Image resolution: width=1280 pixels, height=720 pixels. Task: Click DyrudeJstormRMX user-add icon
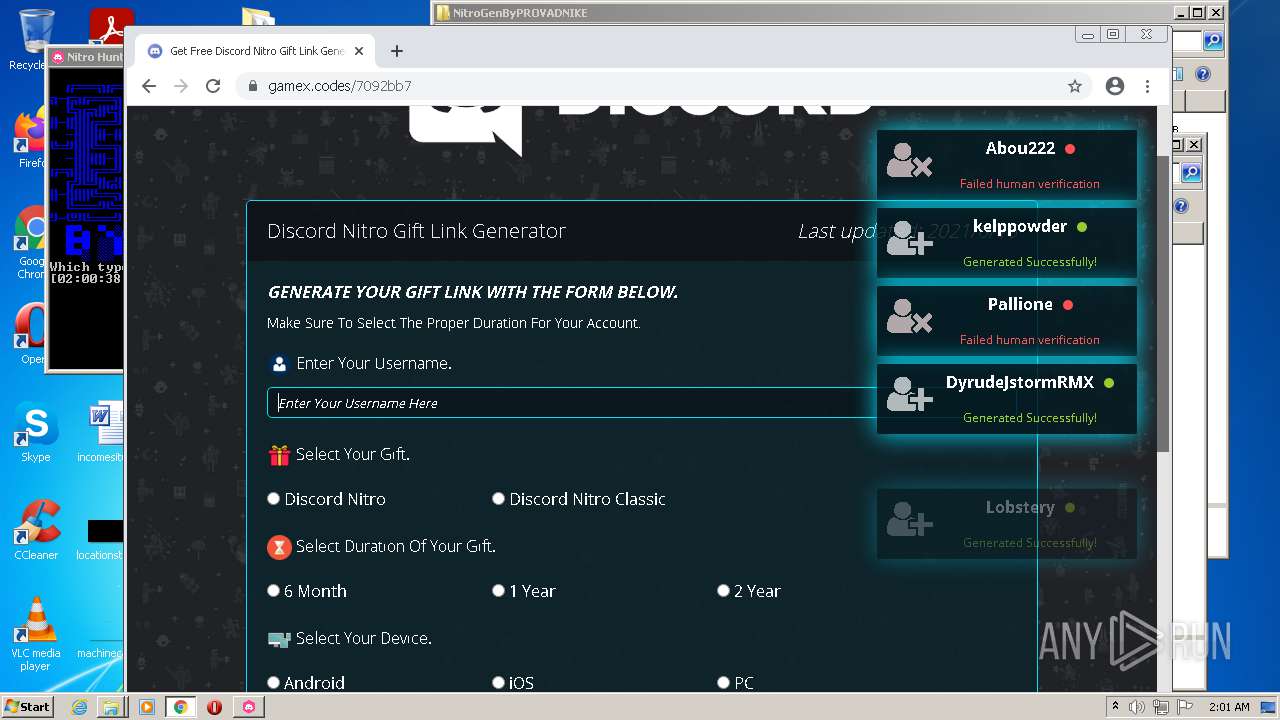tap(909, 394)
